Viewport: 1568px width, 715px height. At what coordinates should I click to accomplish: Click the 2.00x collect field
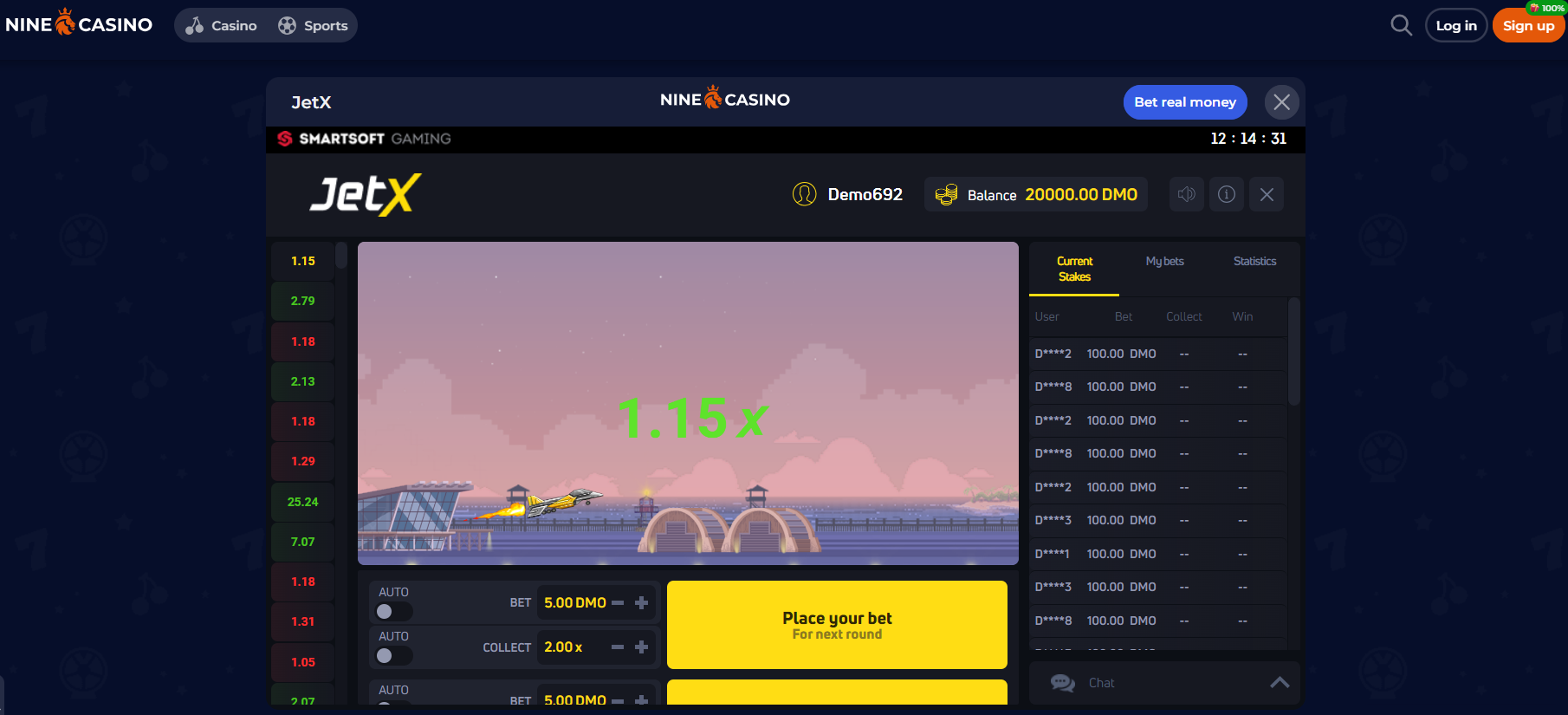click(563, 647)
